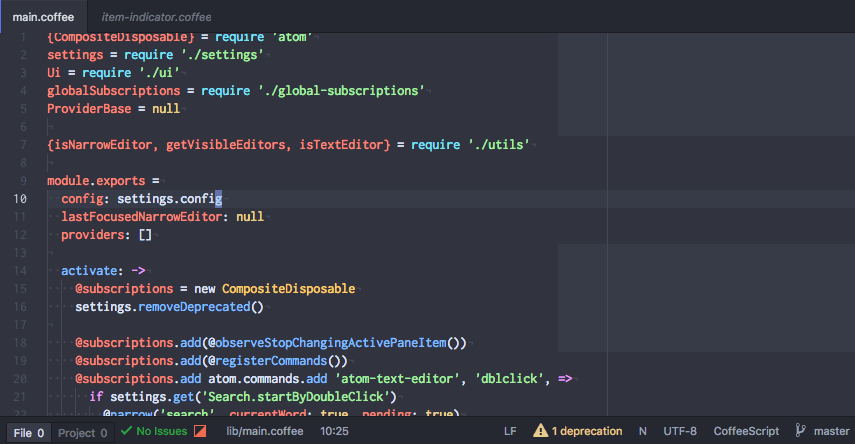Click the git branch icon
Viewport: 855px width, 444px height.
pos(800,430)
